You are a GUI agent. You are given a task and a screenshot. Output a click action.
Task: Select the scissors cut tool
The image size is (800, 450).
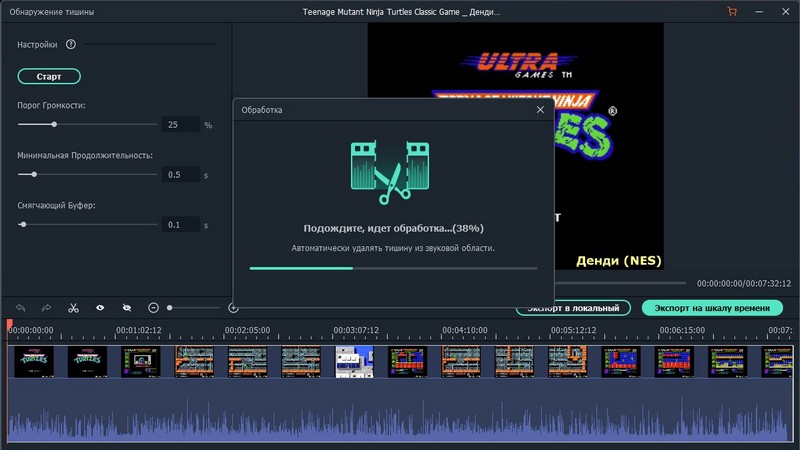pyautogui.click(x=73, y=308)
